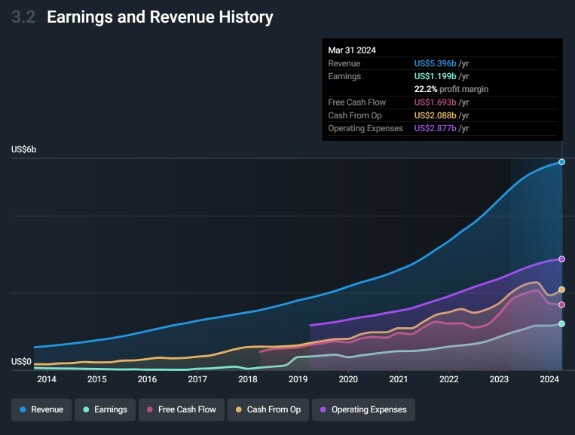
Task: Toggle the Earnings legend button
Action: coord(105,410)
